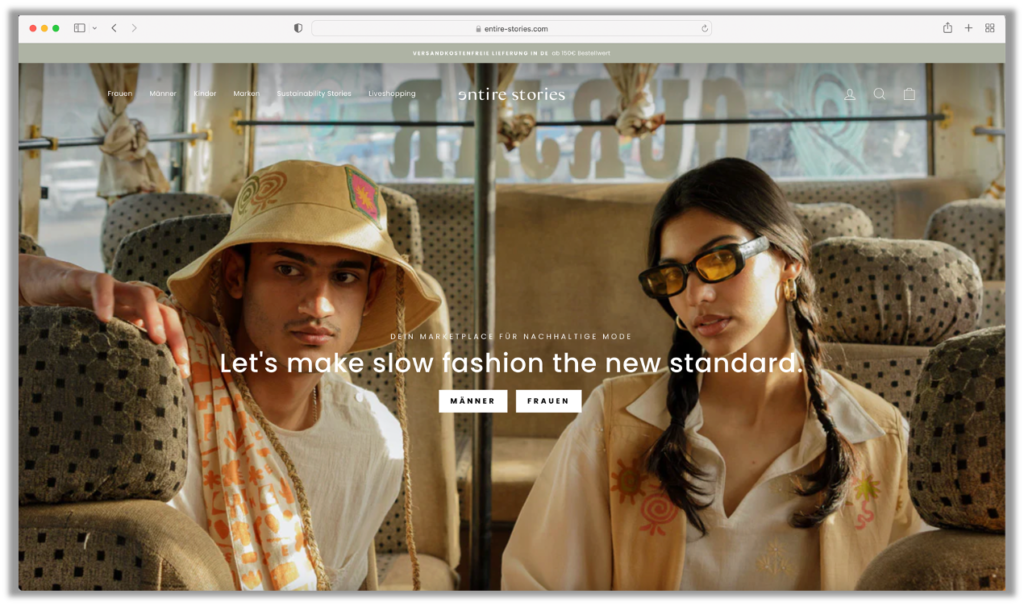Screen dimensions: 1024x606
Task: Click the white FRAUEN hero button
Action: [x=548, y=401]
